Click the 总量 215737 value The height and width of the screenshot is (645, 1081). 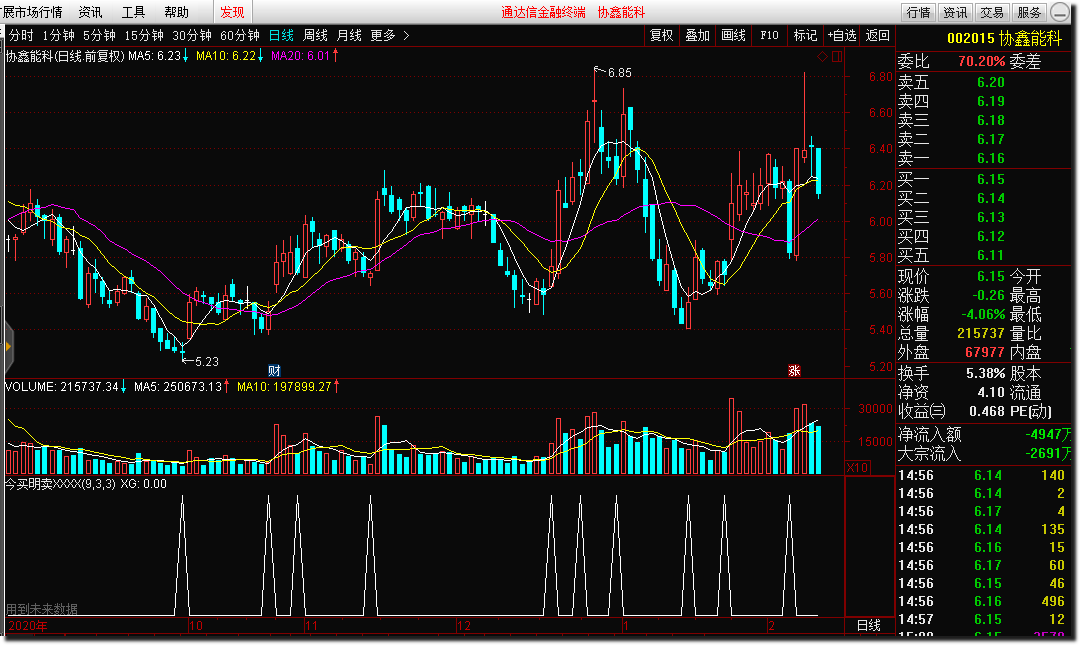point(980,333)
